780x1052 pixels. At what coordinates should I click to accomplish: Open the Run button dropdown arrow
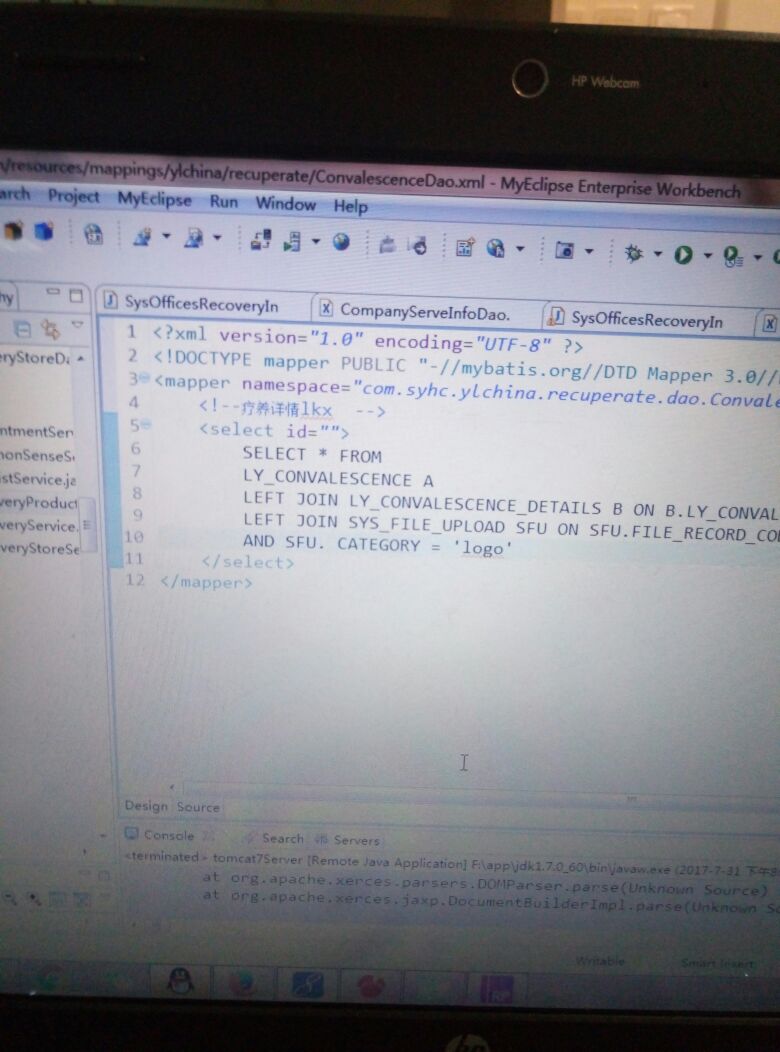click(x=707, y=256)
